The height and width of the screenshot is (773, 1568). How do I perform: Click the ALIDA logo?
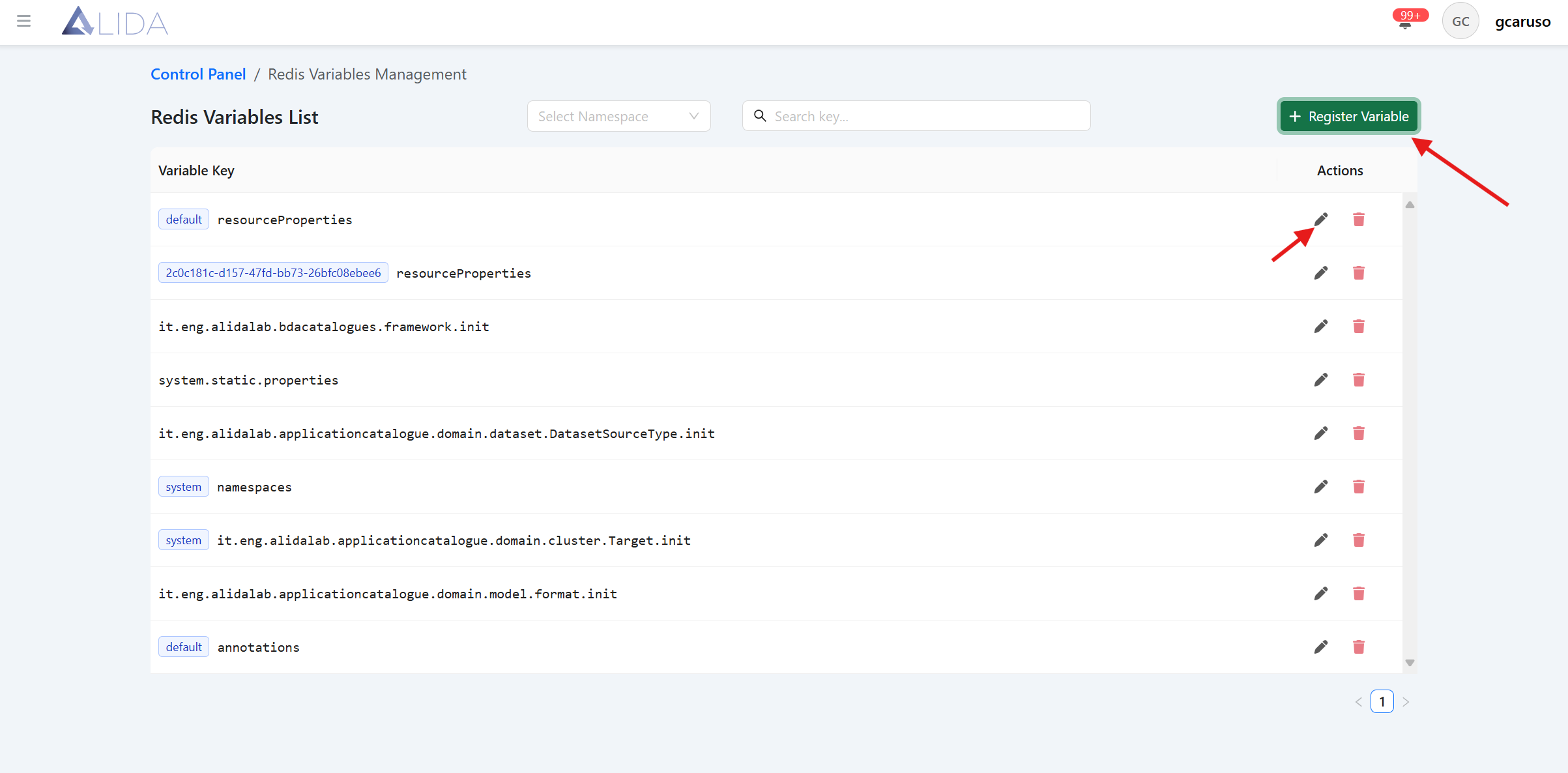pos(115,22)
